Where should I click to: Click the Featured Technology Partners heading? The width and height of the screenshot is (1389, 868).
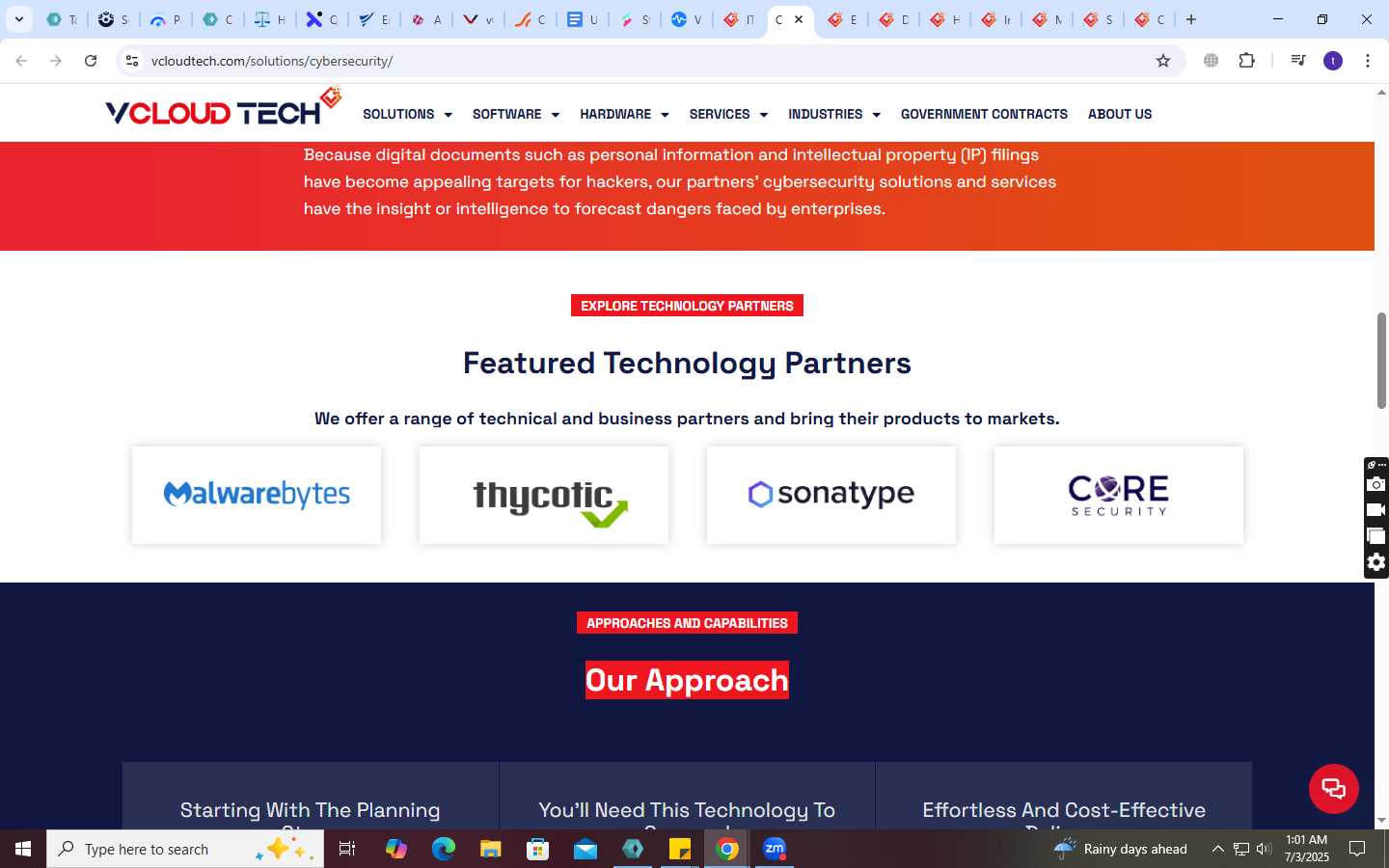687,364
